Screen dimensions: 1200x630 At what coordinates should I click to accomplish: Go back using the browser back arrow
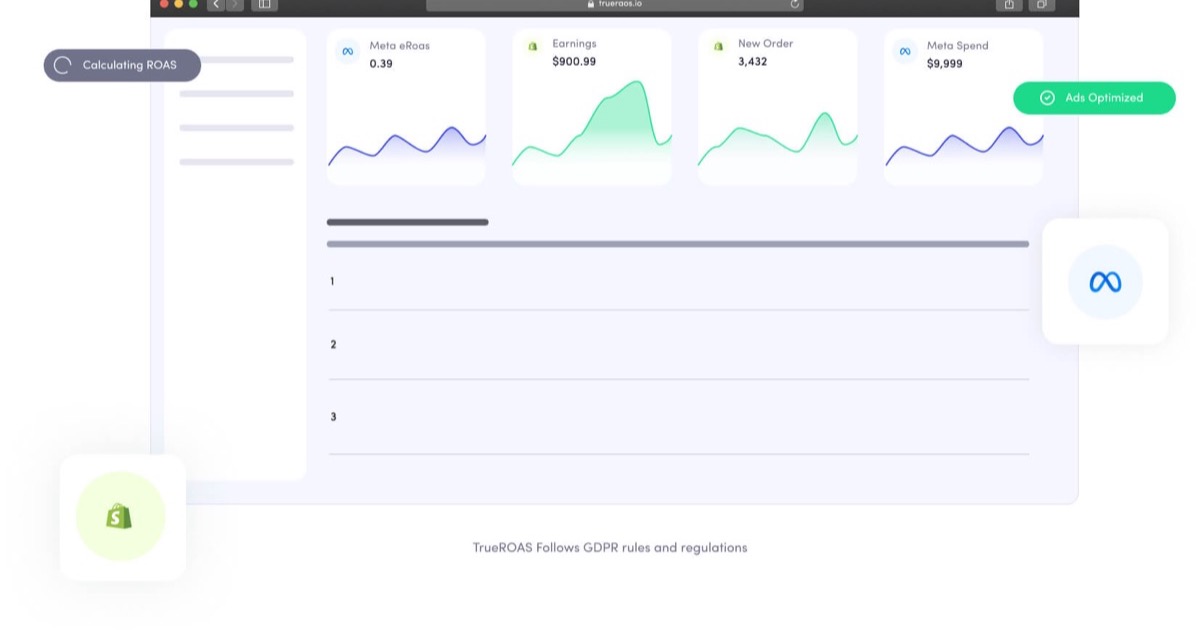[x=216, y=4]
